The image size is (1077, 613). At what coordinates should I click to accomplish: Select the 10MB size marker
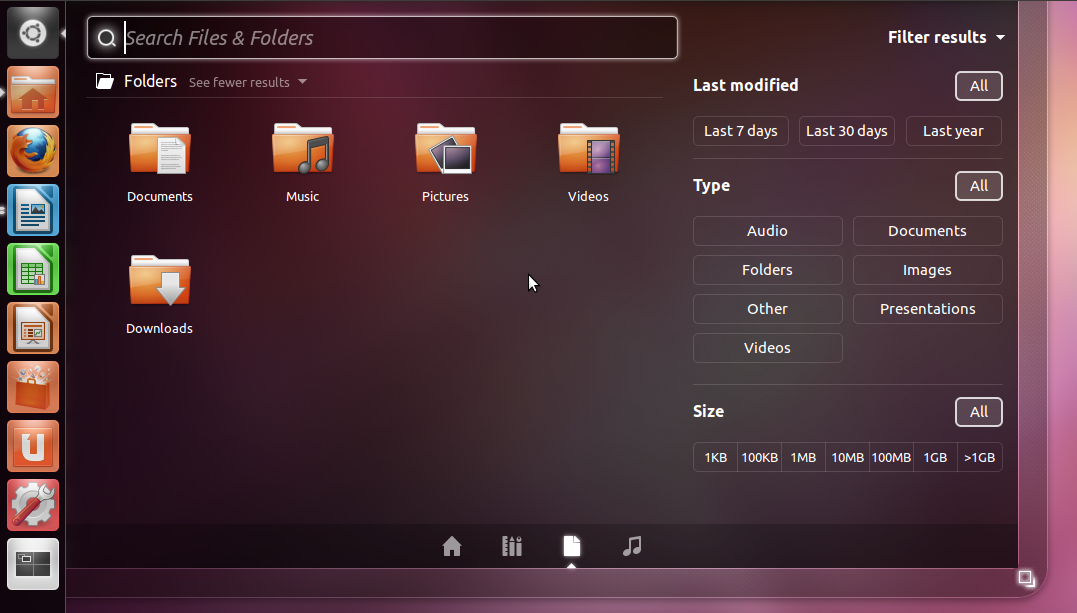coord(847,457)
